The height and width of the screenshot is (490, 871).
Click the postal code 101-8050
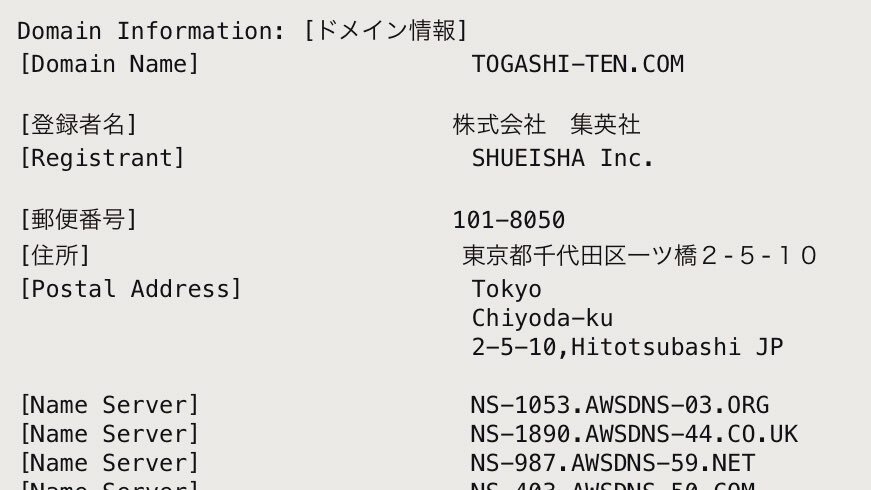pyautogui.click(x=509, y=220)
